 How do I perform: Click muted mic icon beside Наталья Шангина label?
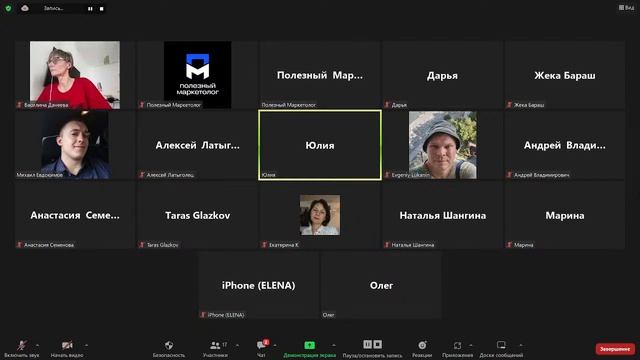[x=387, y=245]
